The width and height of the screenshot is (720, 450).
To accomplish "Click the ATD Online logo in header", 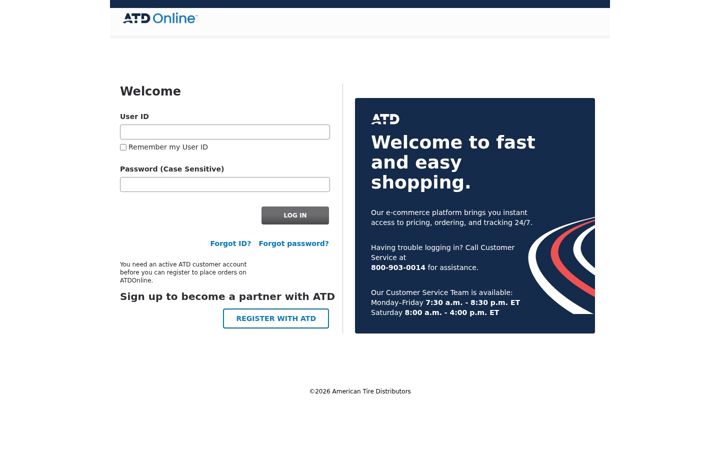I will [160, 18].
